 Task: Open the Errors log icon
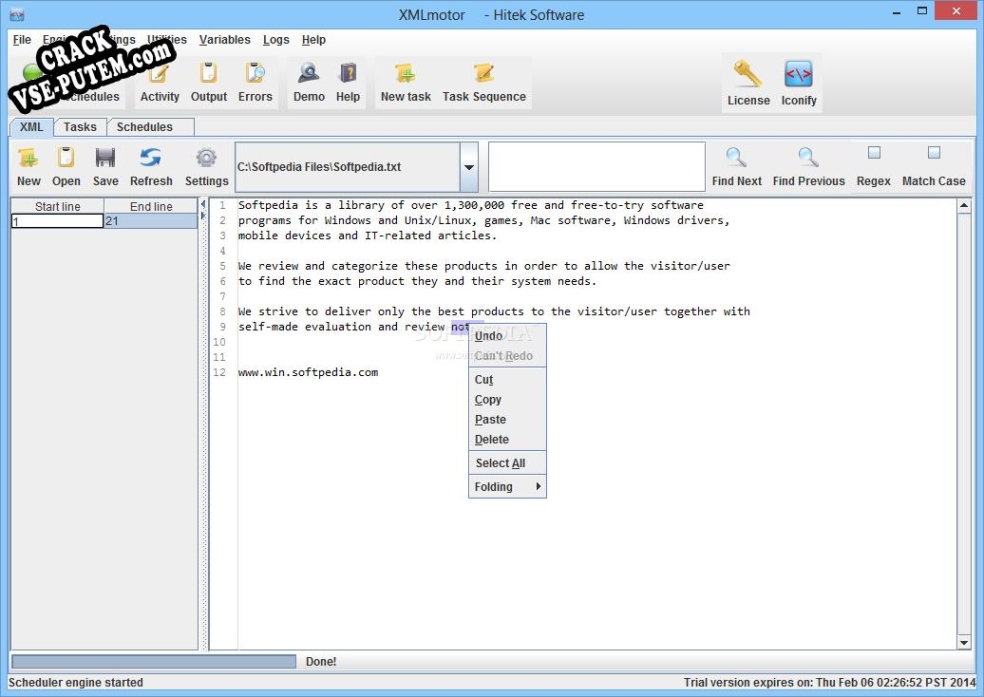click(x=255, y=82)
